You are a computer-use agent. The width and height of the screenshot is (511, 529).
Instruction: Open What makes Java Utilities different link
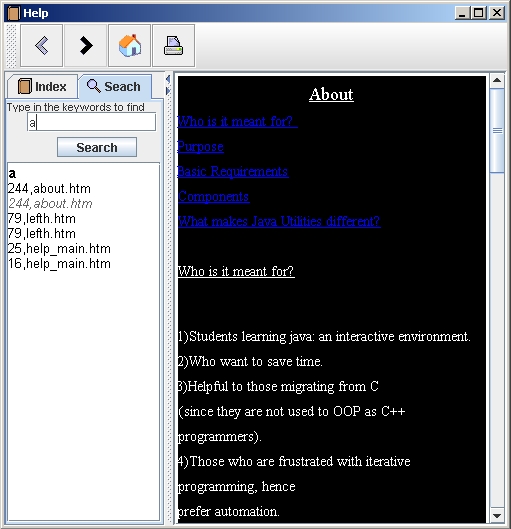(x=279, y=221)
